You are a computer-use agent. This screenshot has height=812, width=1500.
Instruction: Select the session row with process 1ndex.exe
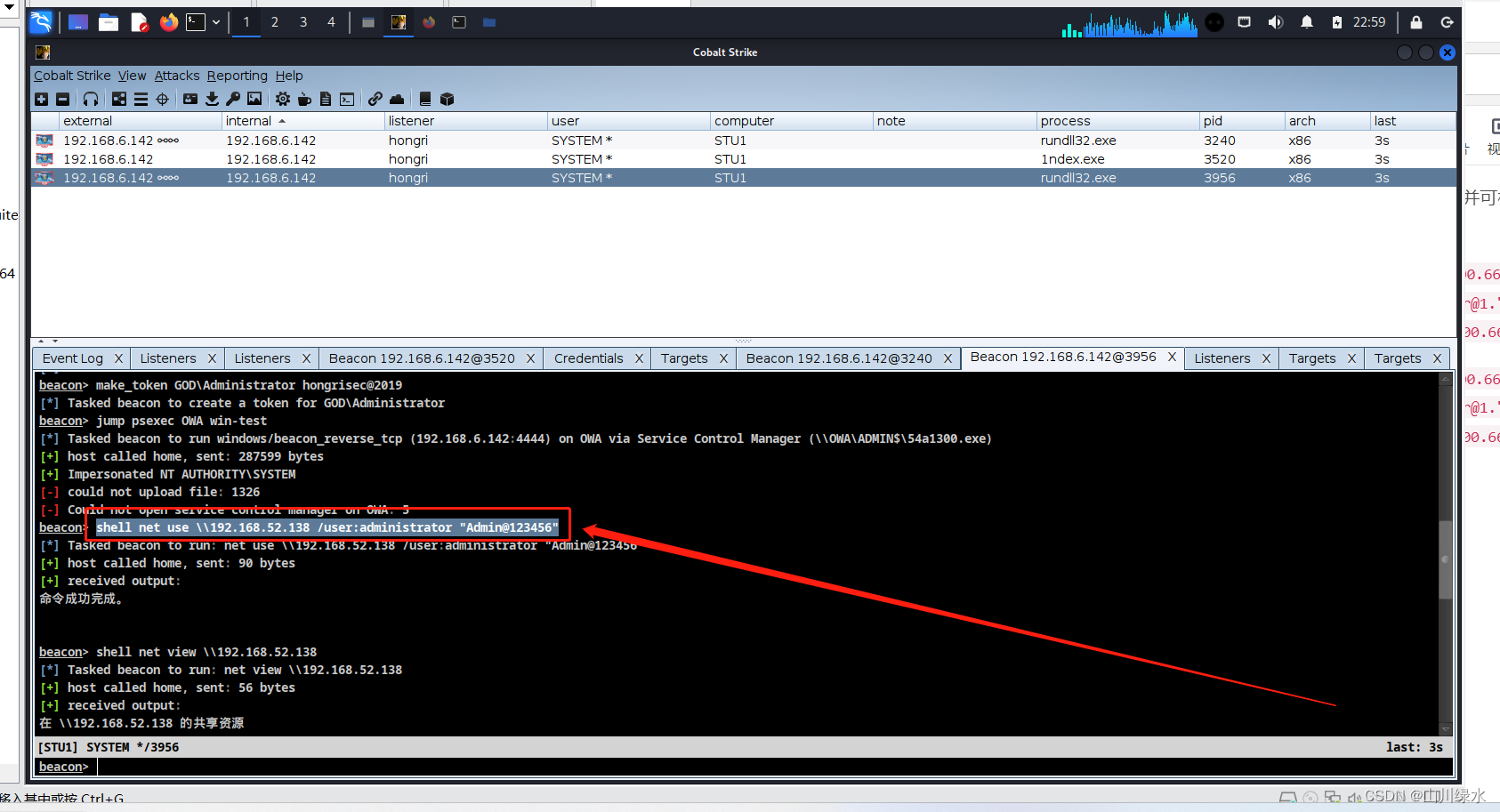744,159
